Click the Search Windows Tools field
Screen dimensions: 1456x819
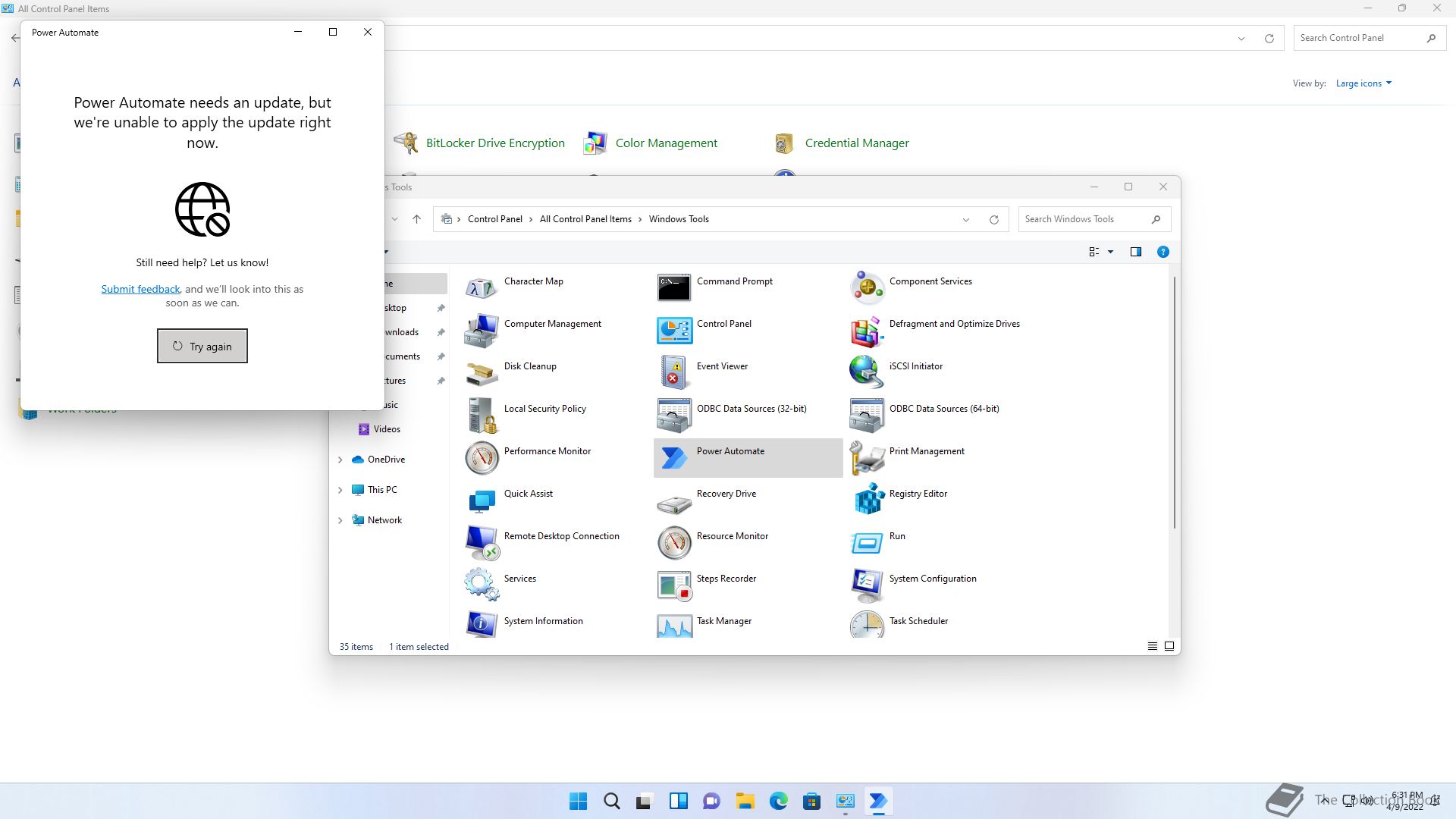click(x=1094, y=219)
